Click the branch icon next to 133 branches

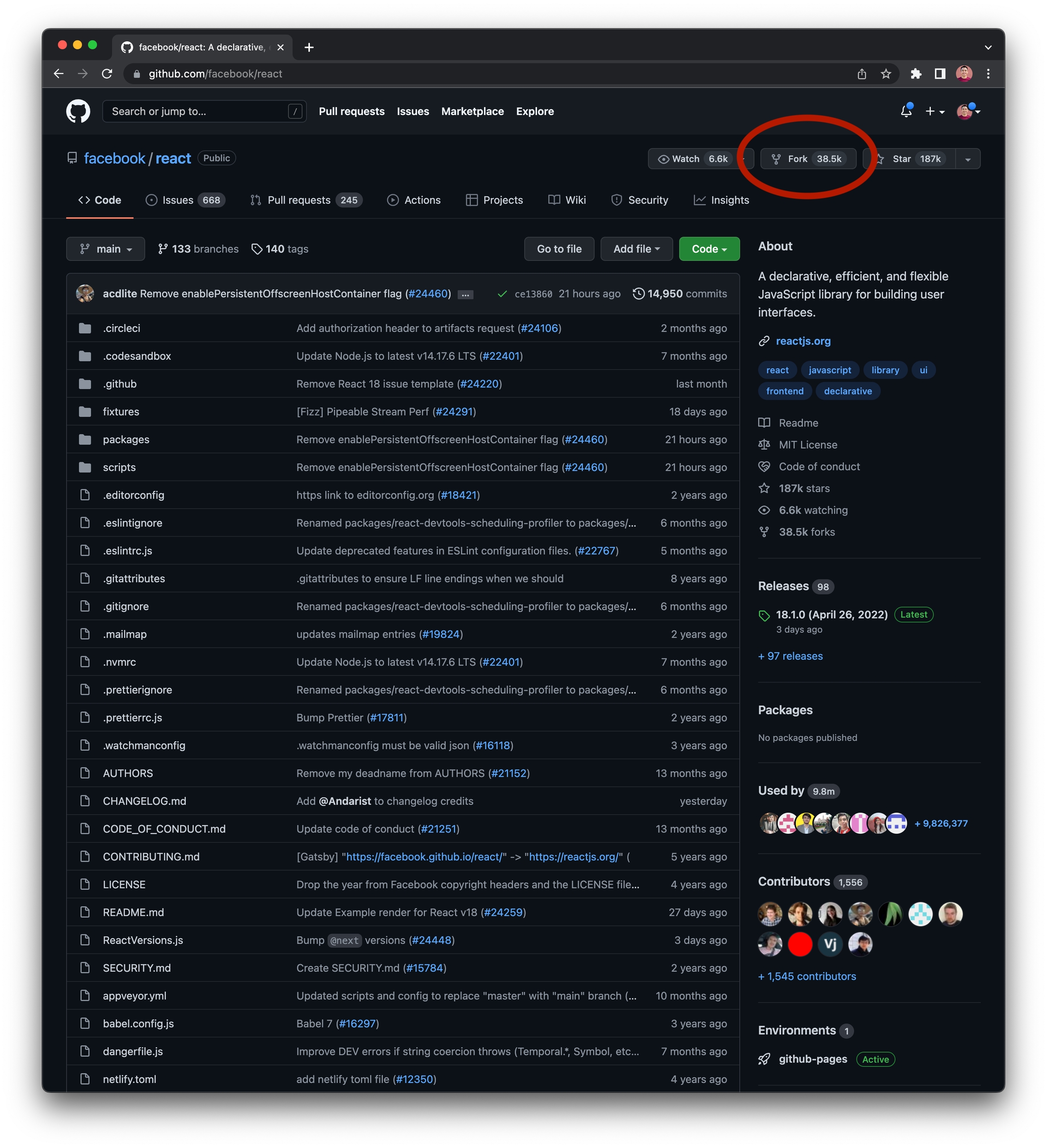[x=163, y=249]
